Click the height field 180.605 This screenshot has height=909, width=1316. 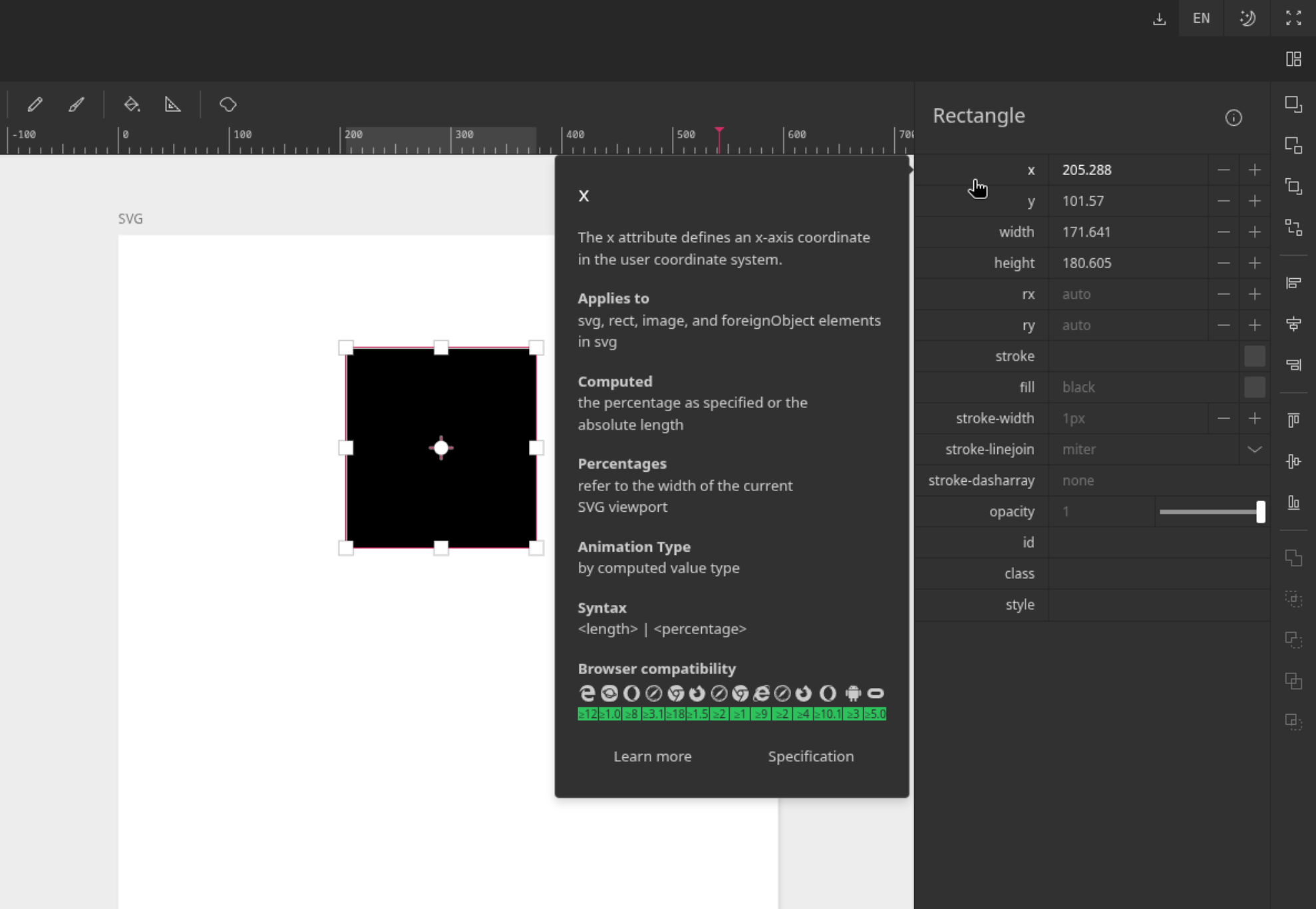pos(1128,264)
